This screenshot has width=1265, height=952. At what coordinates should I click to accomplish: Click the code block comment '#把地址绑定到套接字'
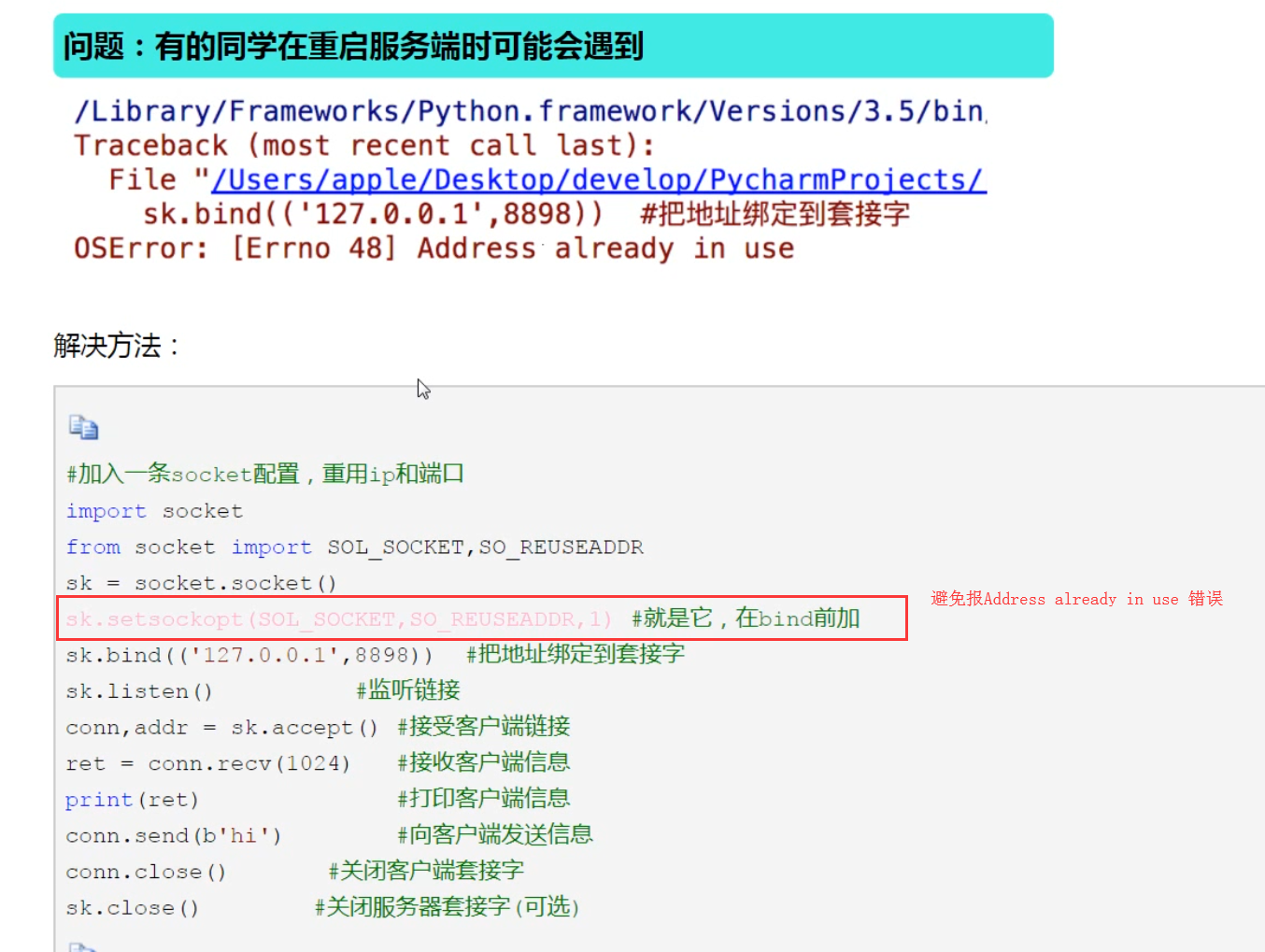pyautogui.click(x=576, y=654)
